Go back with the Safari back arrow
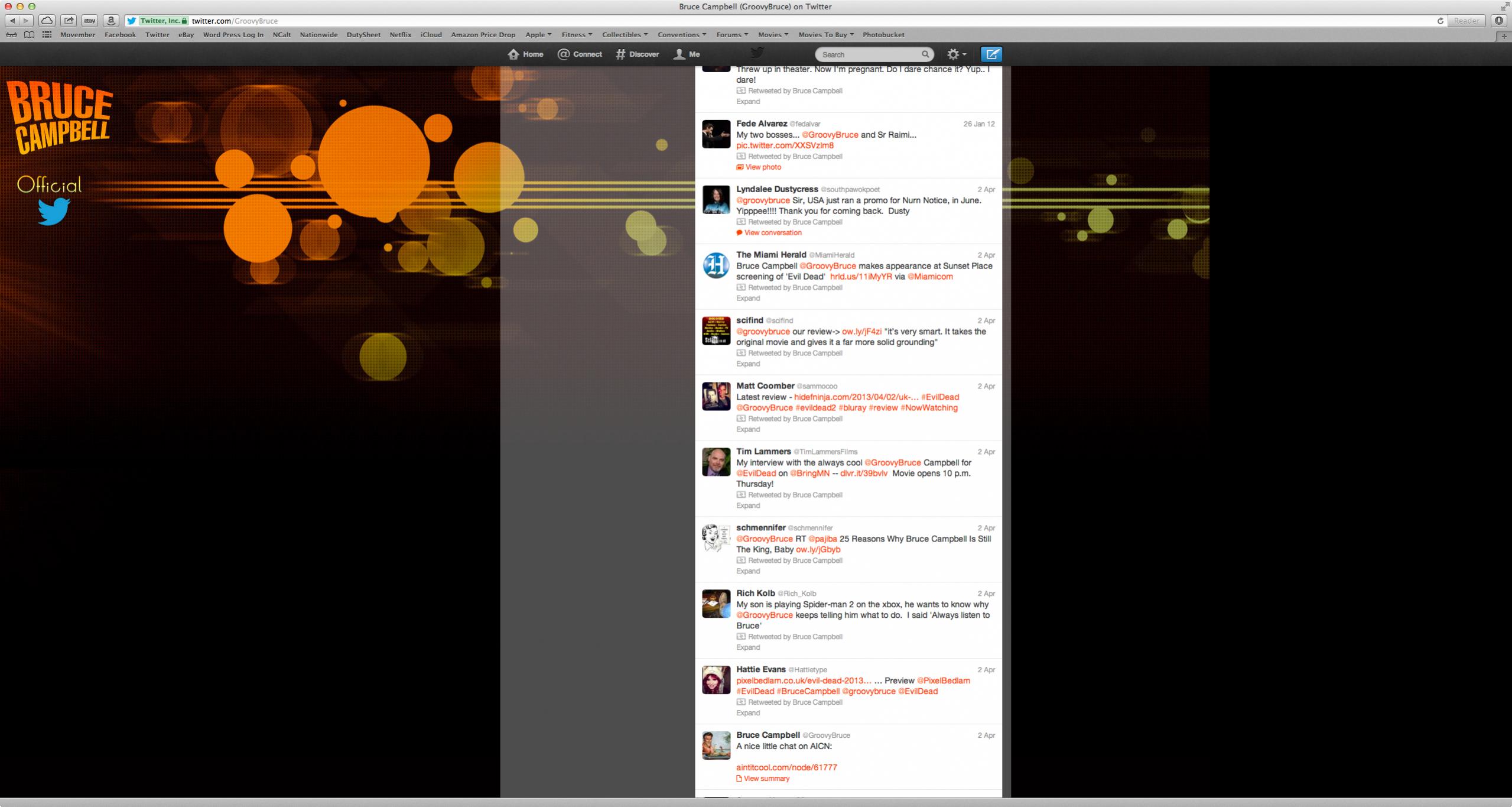This screenshot has height=807, width=1512. 12,21
